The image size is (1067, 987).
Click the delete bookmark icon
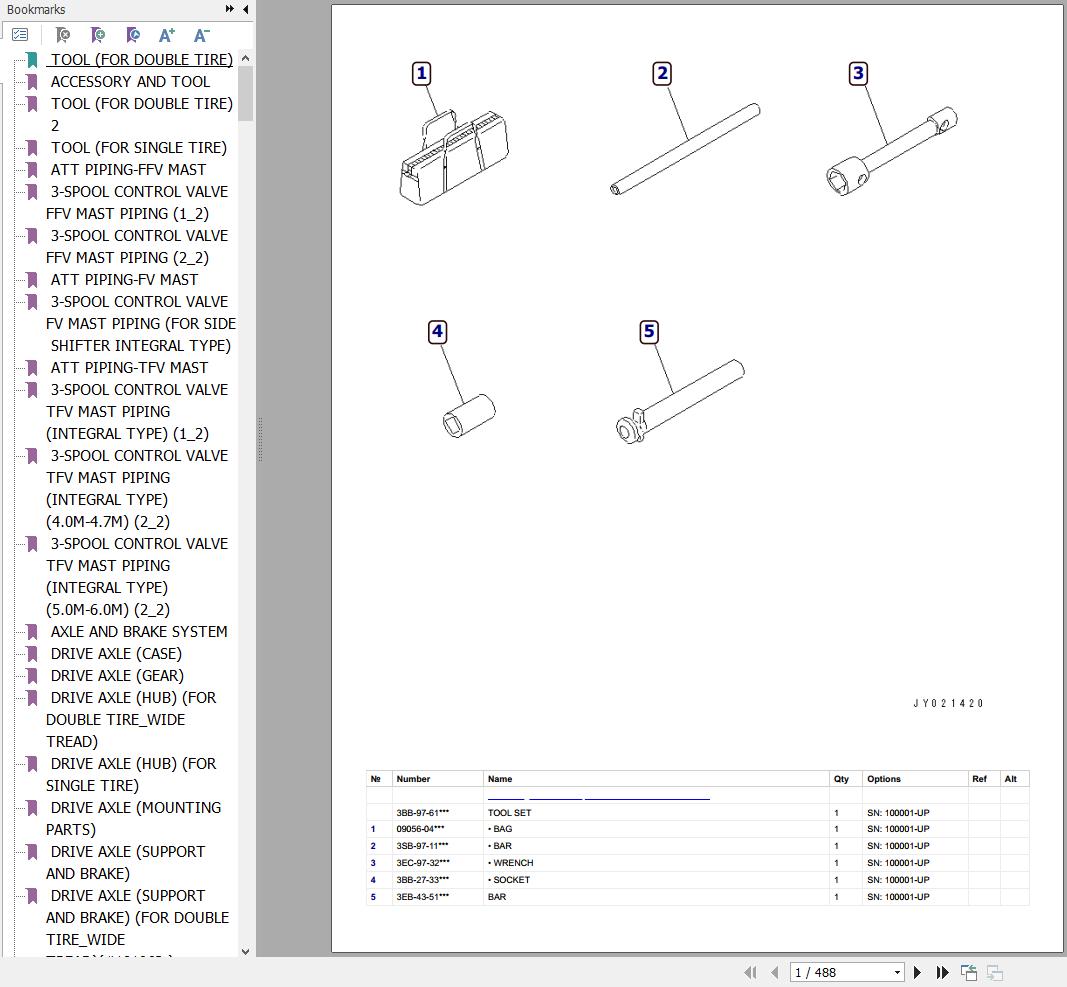click(x=63, y=35)
